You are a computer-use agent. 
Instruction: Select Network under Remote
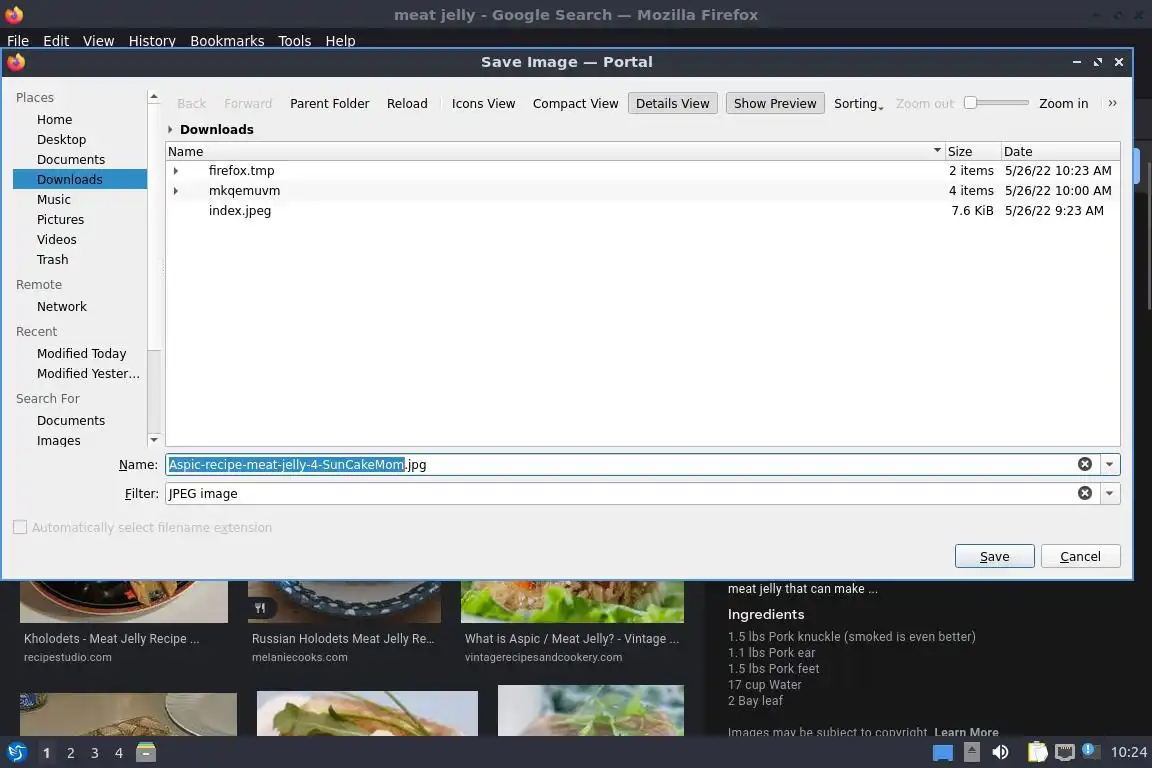(x=62, y=306)
